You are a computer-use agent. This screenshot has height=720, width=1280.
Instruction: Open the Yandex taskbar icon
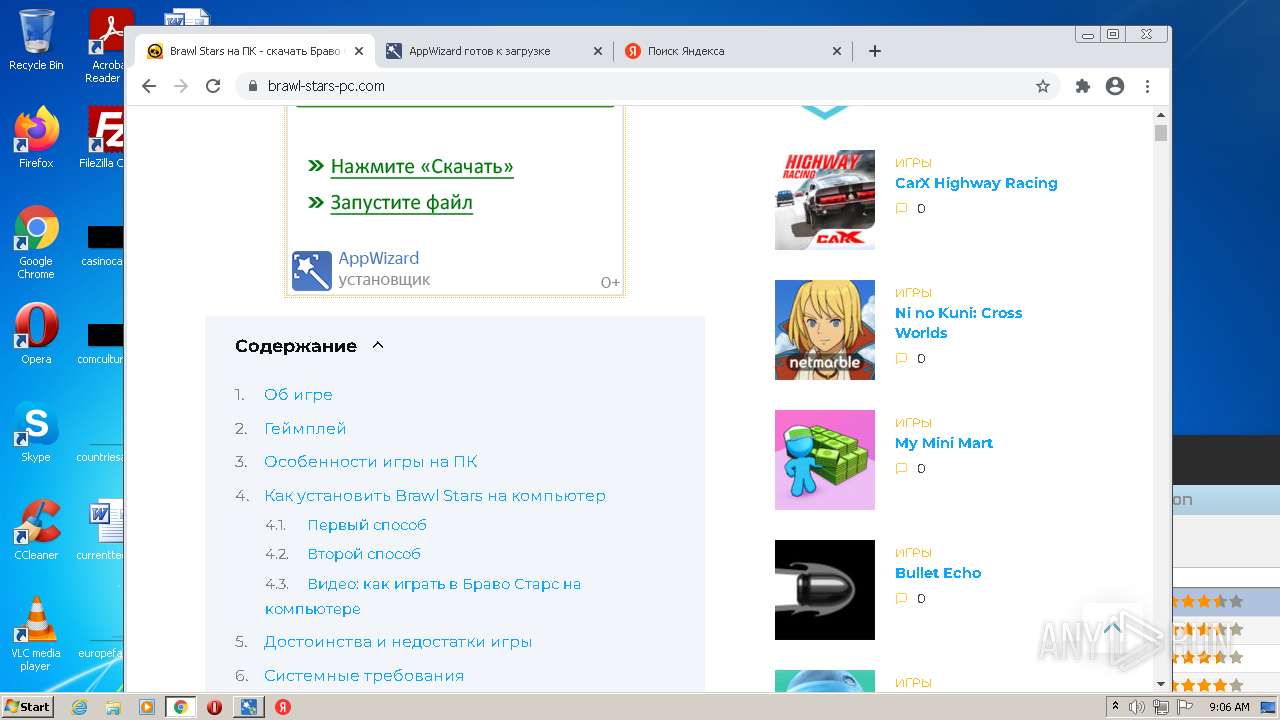point(283,707)
